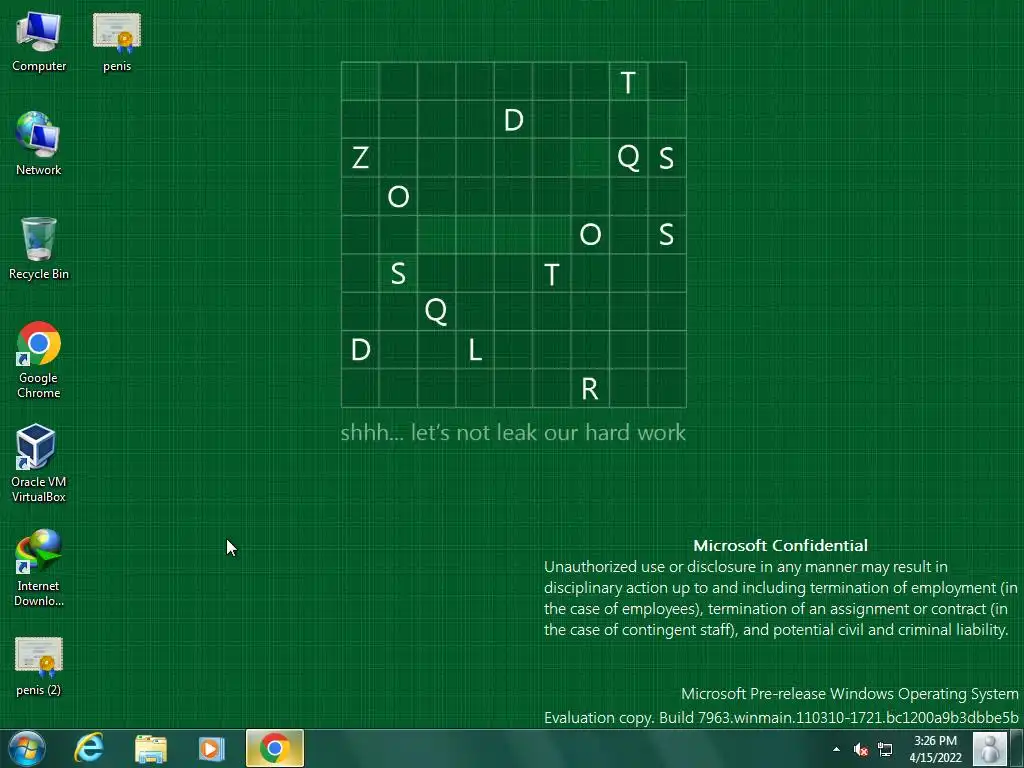Open File Explorer from the taskbar
Image resolution: width=1024 pixels, height=768 pixels.
tap(151, 748)
